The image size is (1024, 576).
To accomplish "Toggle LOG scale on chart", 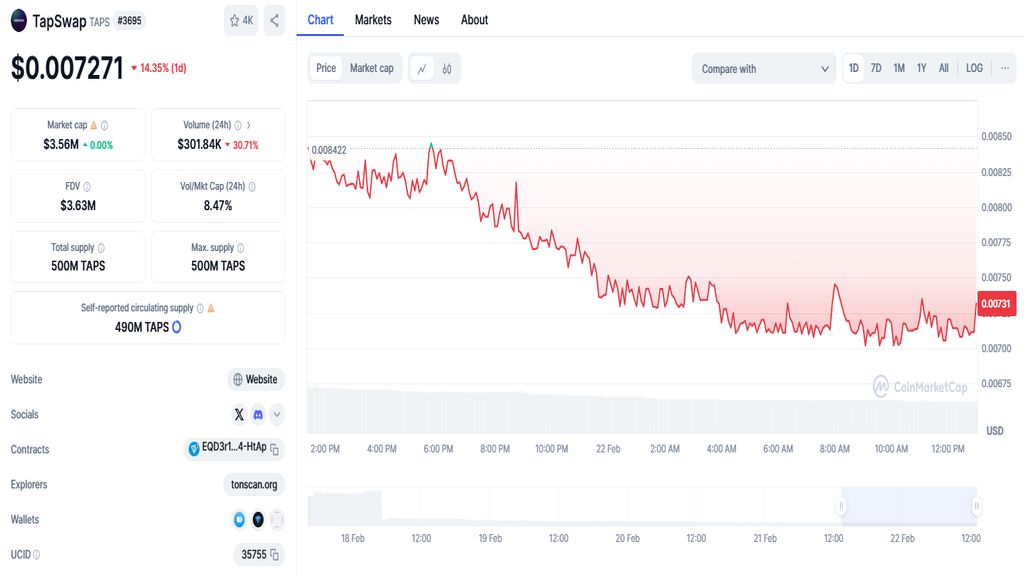I will coord(974,69).
